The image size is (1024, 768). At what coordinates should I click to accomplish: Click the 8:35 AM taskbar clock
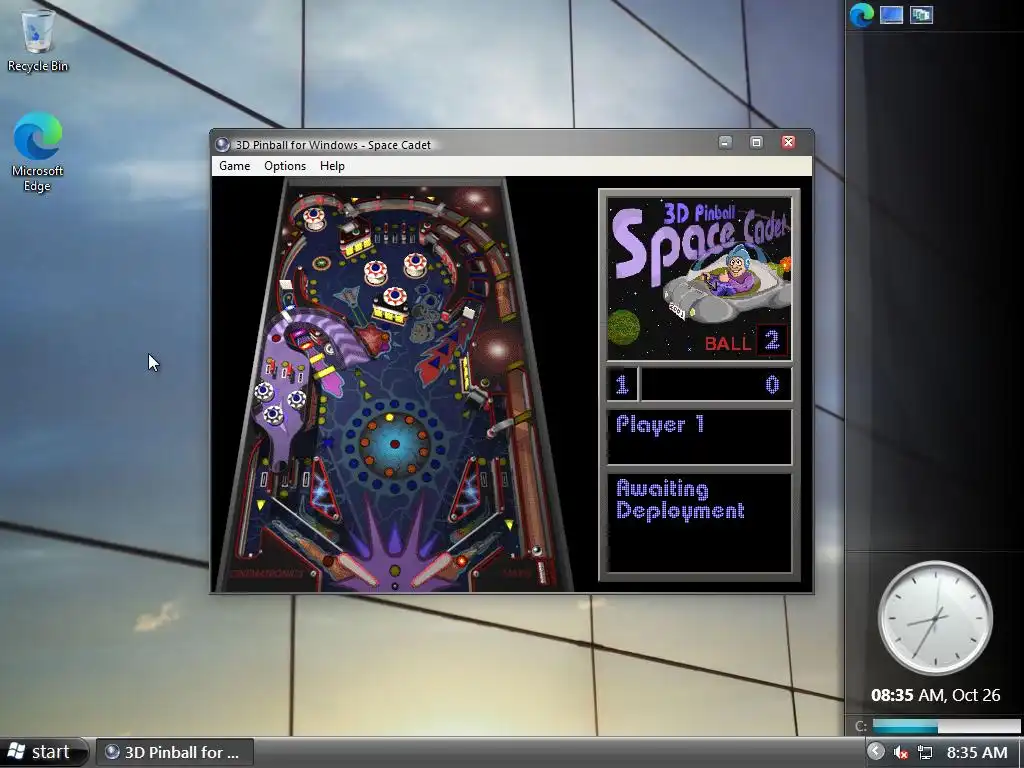tap(977, 753)
